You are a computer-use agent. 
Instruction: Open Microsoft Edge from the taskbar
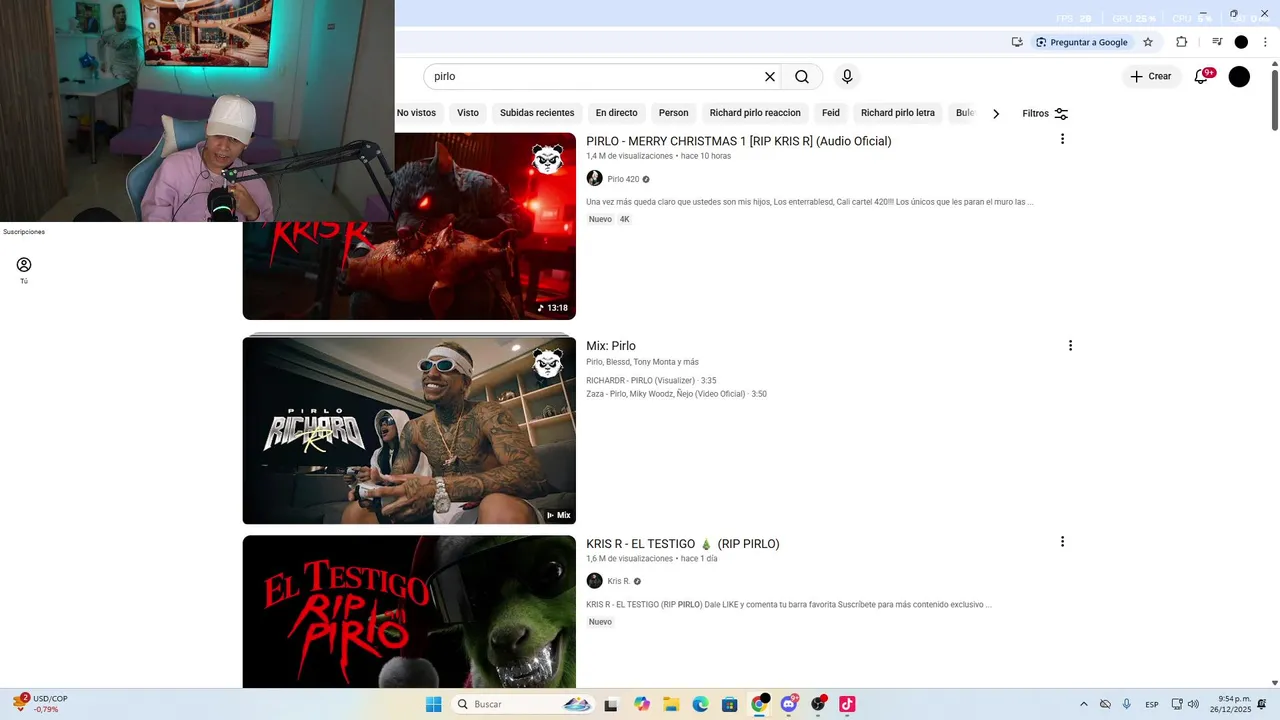(x=700, y=704)
